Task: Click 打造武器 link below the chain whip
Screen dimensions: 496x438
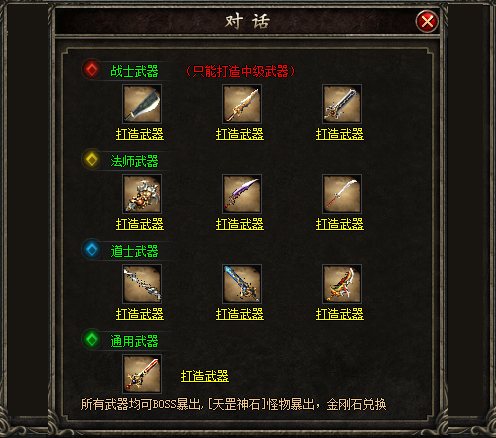Action: pyautogui.click(x=140, y=314)
